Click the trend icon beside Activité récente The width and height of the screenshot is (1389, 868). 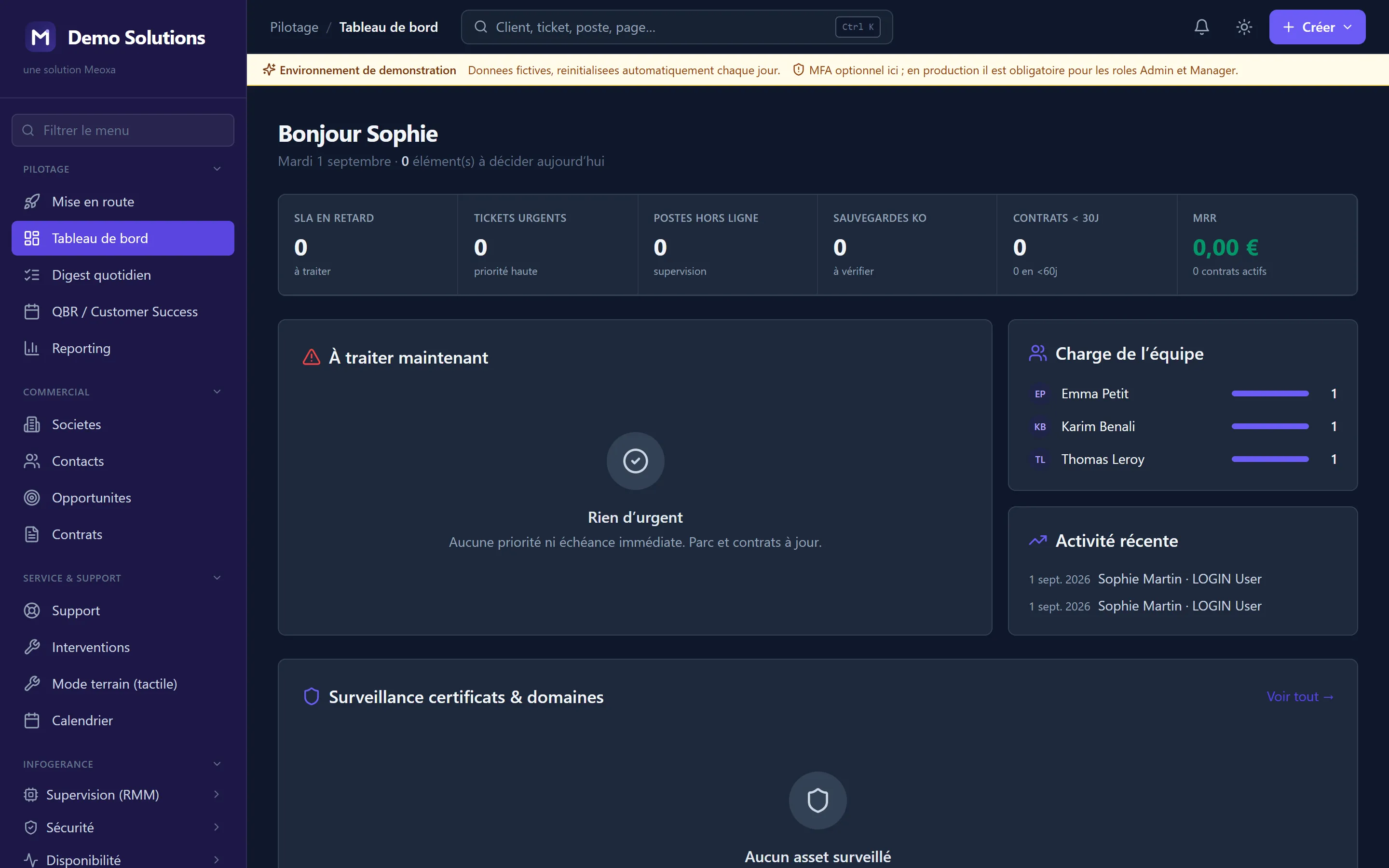click(1038, 541)
